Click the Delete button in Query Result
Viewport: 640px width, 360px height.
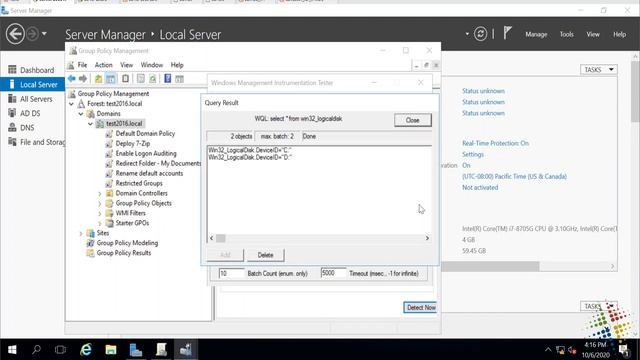point(265,255)
